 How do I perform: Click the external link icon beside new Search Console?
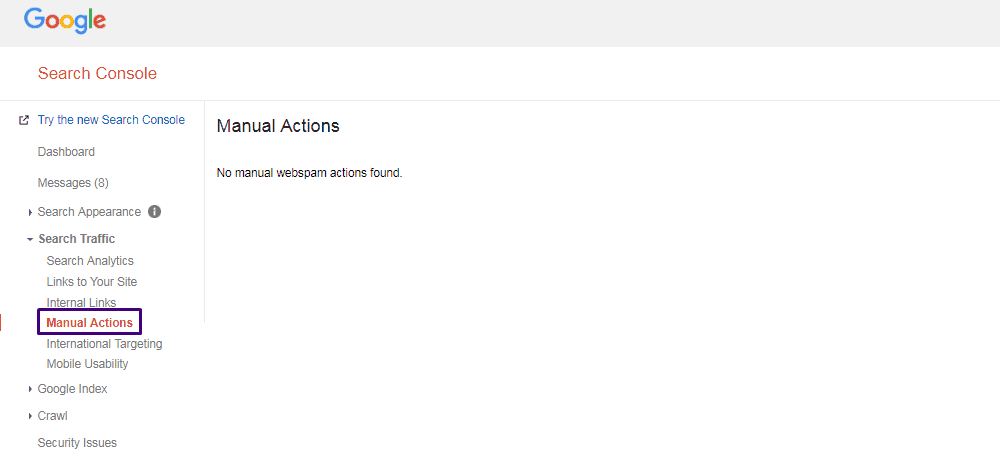tap(24, 120)
